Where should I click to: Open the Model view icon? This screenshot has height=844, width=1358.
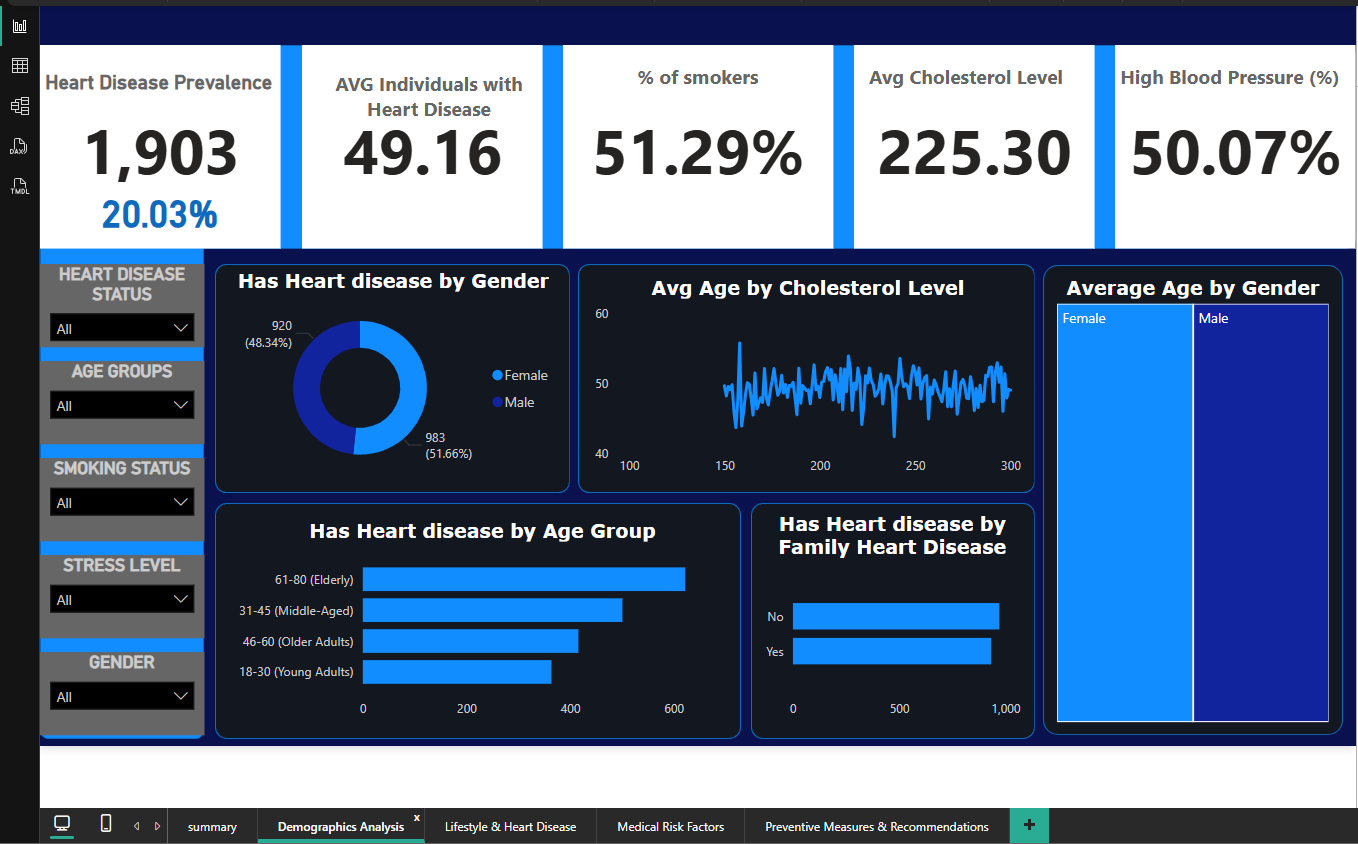pyautogui.click(x=19, y=106)
